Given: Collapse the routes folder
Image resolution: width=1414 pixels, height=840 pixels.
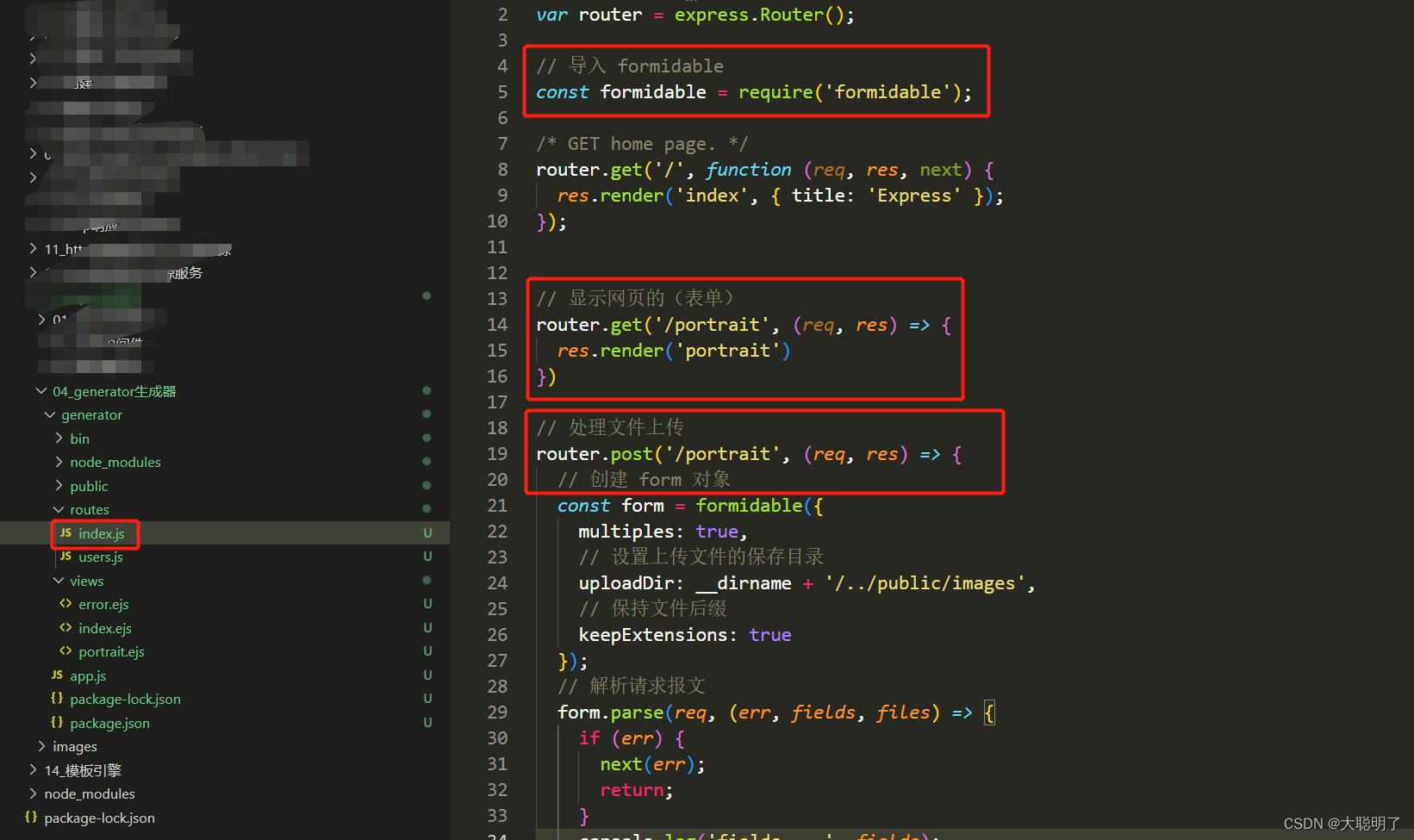Looking at the screenshot, I should (x=59, y=509).
